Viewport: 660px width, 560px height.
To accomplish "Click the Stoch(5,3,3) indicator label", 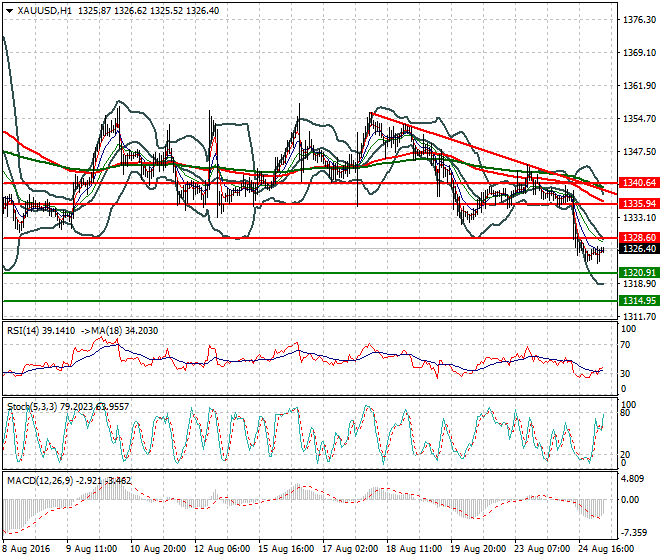I will coord(30,407).
